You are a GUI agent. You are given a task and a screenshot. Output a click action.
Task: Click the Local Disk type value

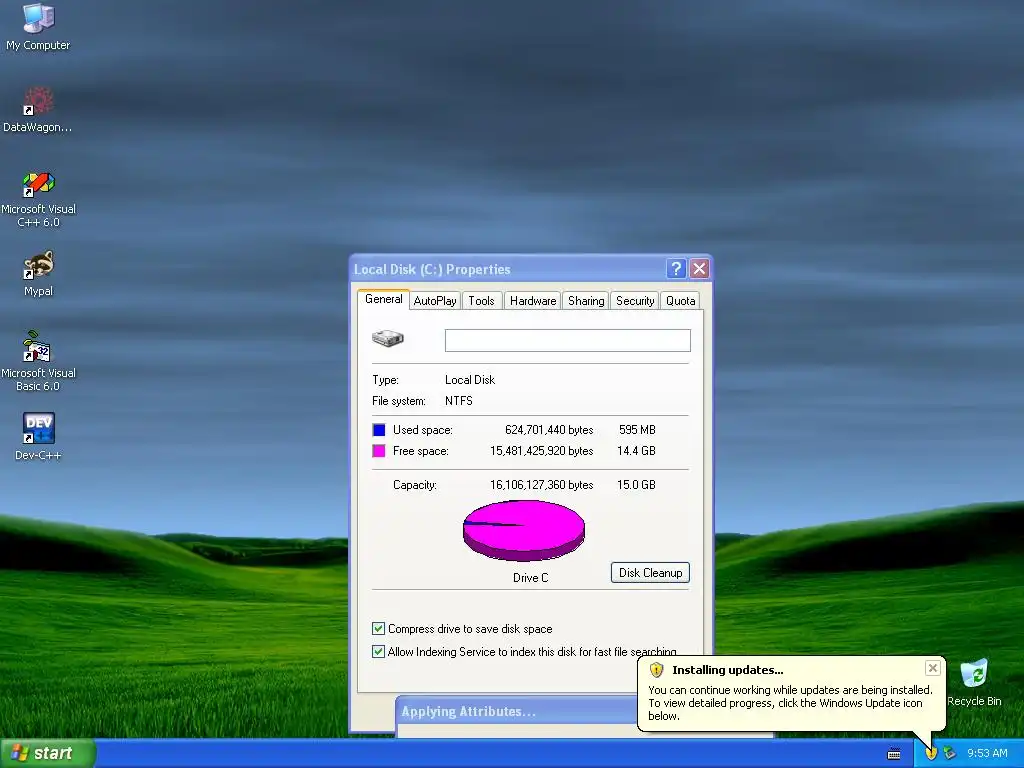[470, 379]
